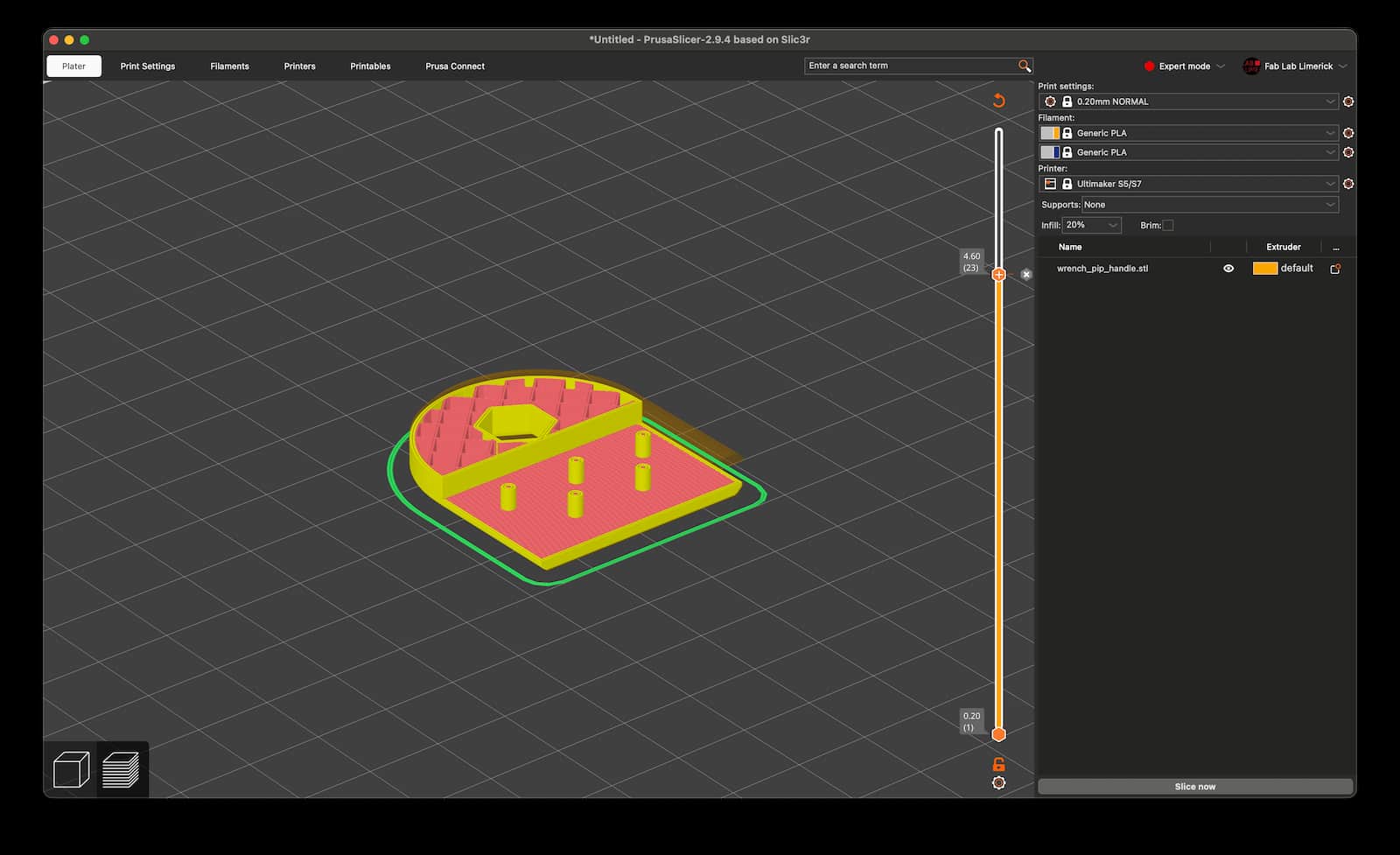Open the first Generic PLA filament dropdown
Viewport: 1400px width, 855px height.
[x=1188, y=133]
